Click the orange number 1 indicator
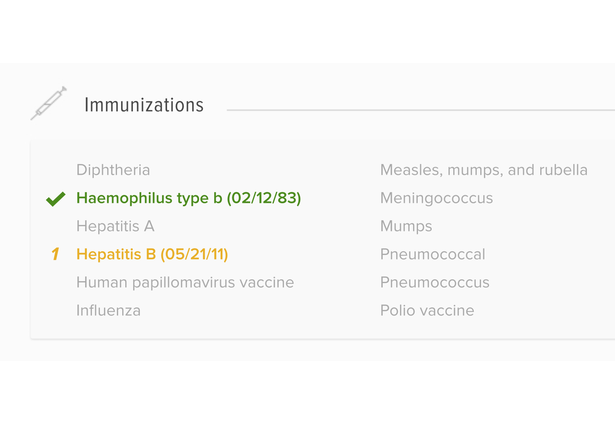This screenshot has height=424, width=615. [56, 254]
